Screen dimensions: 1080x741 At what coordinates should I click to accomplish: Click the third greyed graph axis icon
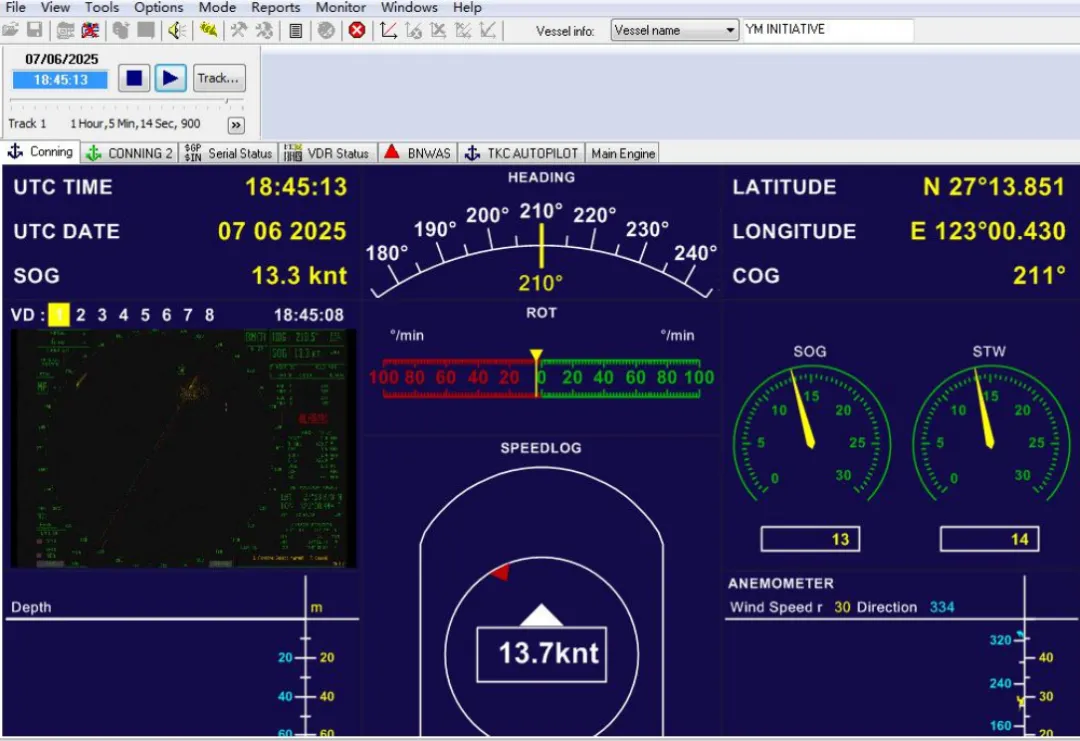[x=438, y=30]
